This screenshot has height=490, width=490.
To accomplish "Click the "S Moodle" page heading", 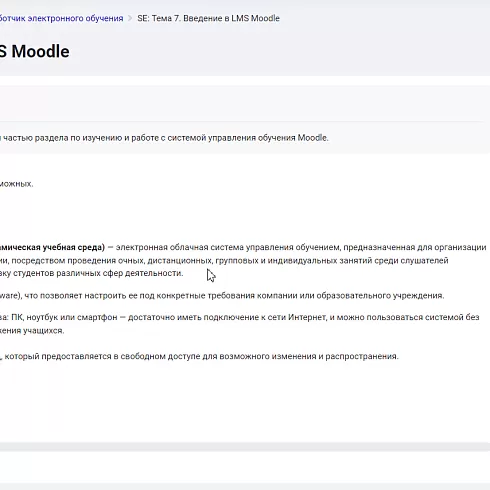I will pos(35,52).
